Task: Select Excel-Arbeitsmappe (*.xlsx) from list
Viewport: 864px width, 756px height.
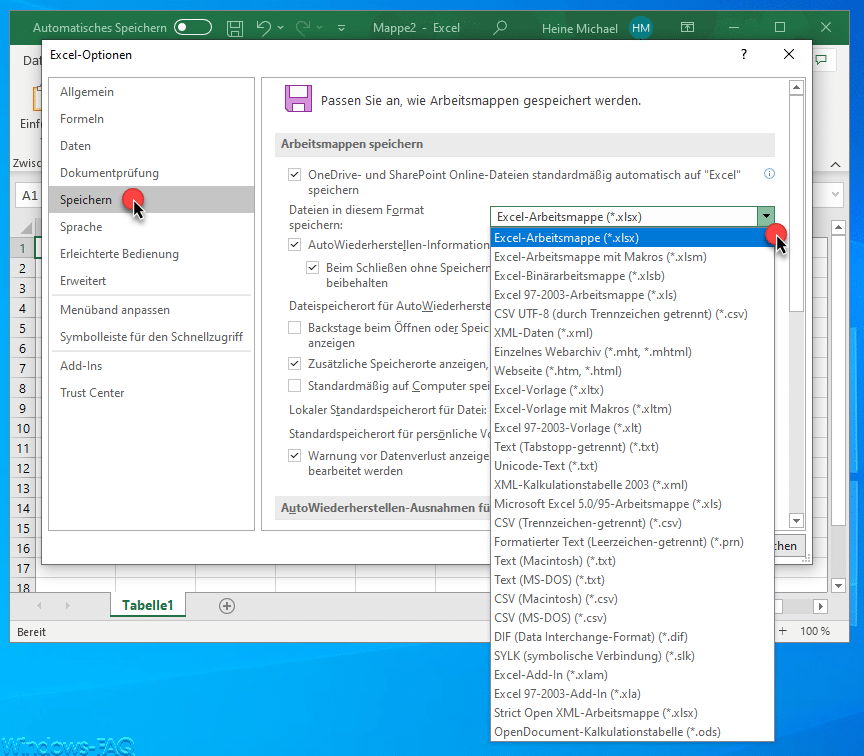Action: (632, 237)
